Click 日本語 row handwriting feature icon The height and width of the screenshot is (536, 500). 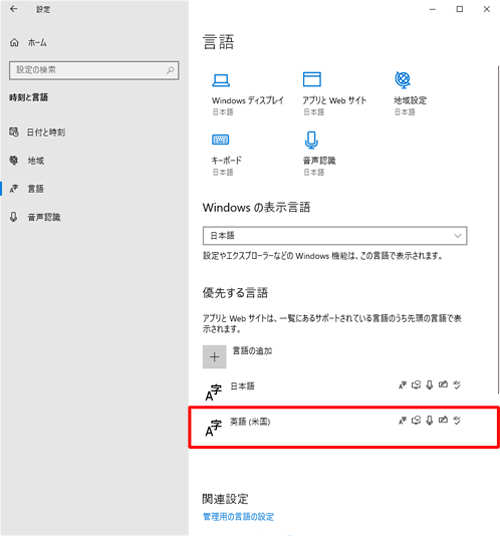click(443, 385)
